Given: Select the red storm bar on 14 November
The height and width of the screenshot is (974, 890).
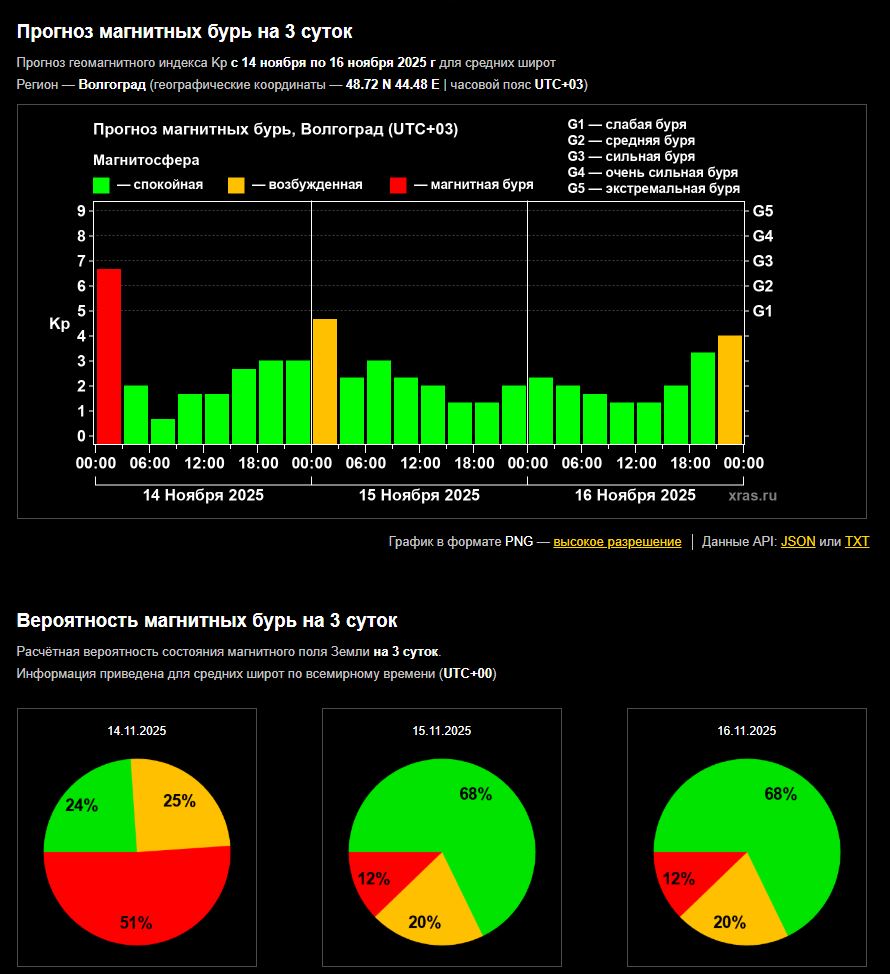Looking at the screenshot, I should pyautogui.click(x=109, y=356).
